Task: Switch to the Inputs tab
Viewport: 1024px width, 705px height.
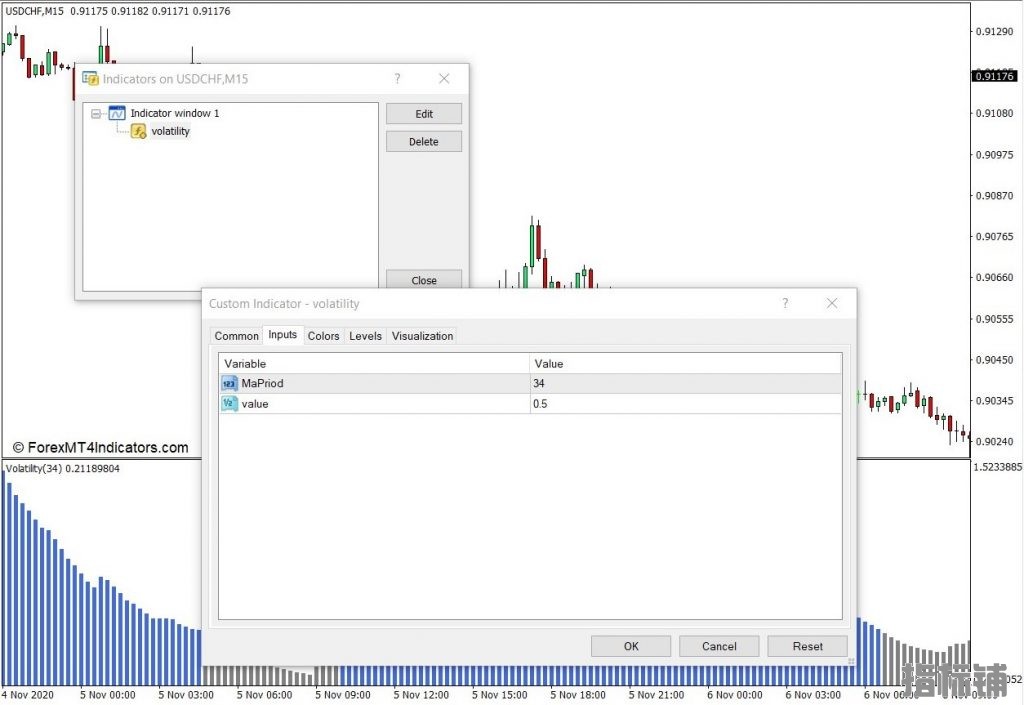Action: click(x=283, y=334)
